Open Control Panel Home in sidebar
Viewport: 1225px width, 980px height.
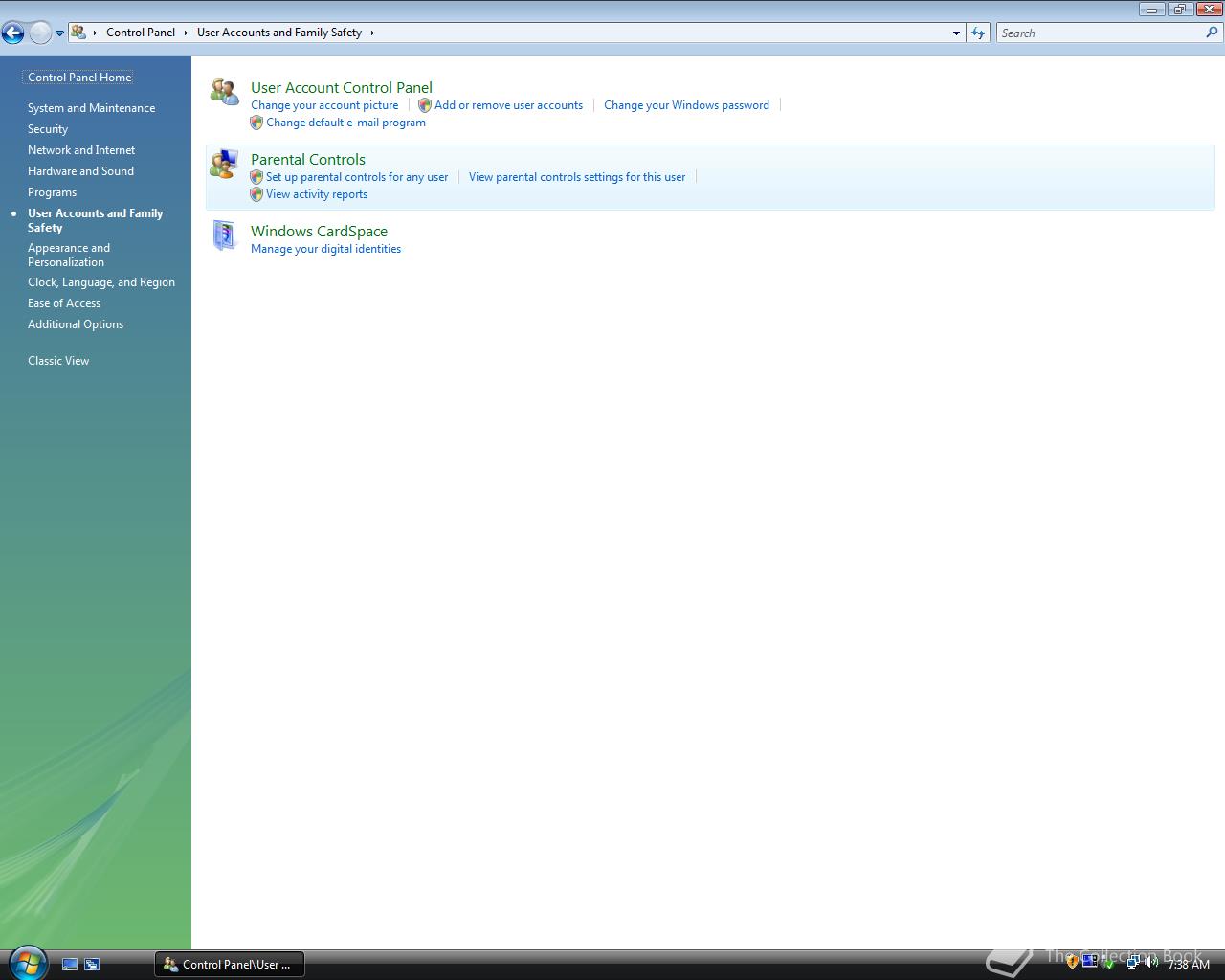(79, 78)
